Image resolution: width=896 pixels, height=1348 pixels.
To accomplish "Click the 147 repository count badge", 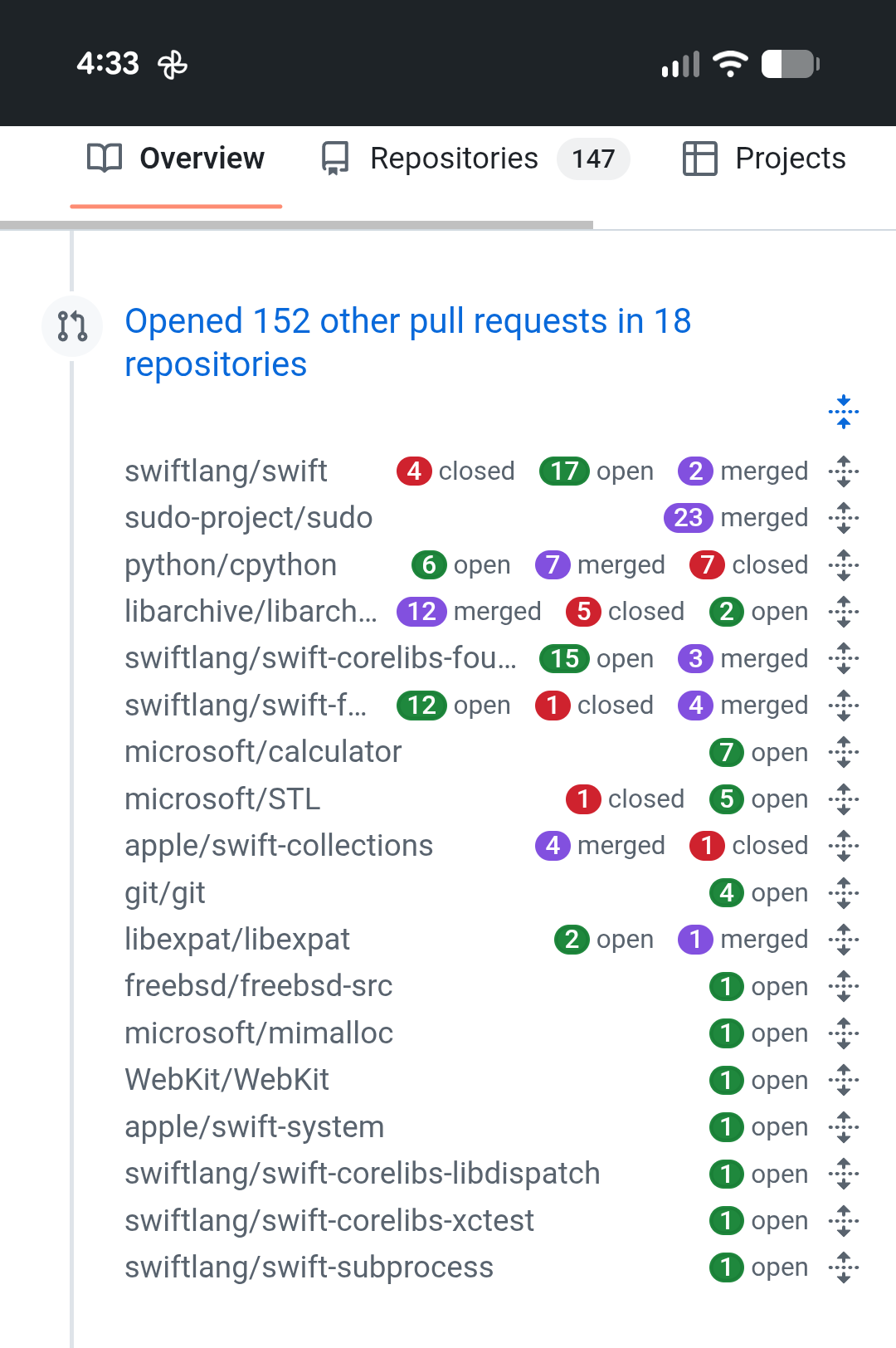I will pos(593,158).
